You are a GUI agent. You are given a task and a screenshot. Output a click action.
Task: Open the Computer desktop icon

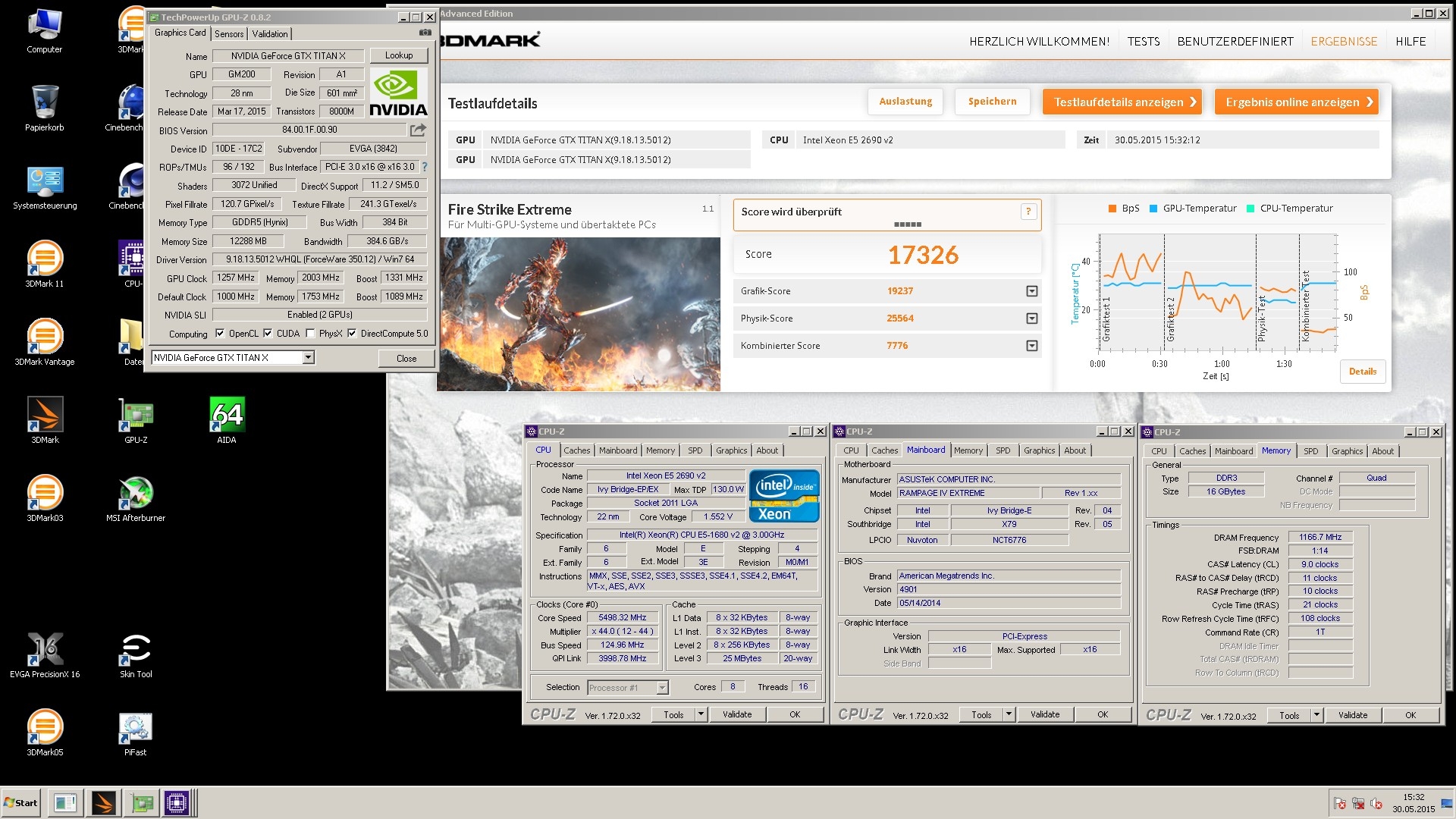tap(44, 30)
